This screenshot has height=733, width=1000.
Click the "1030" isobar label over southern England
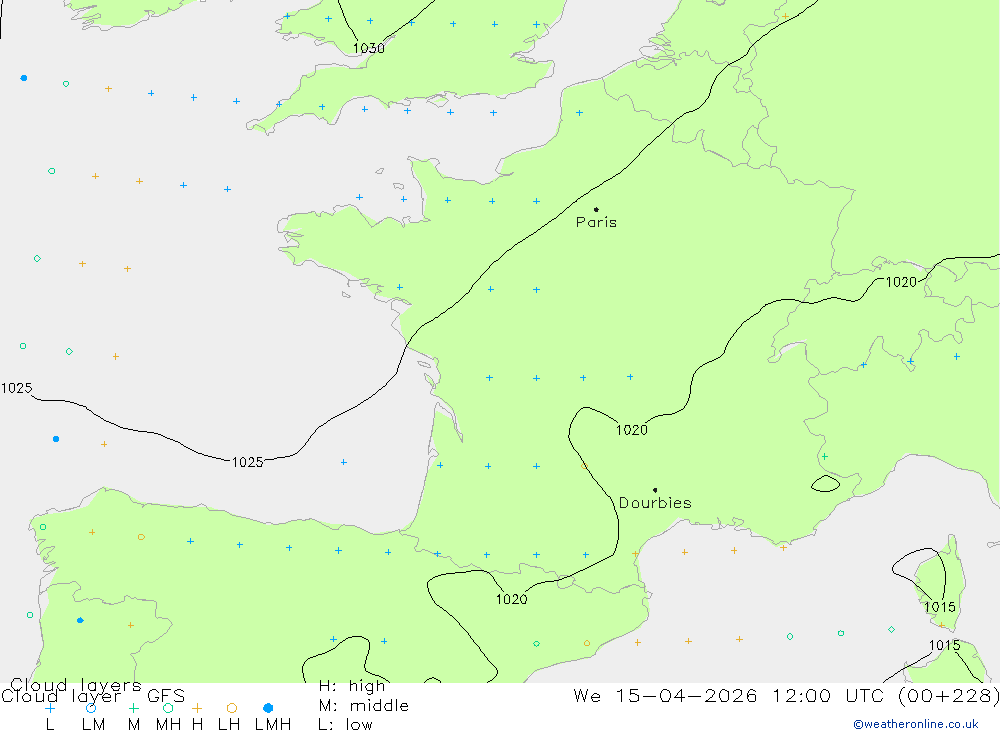369,48
